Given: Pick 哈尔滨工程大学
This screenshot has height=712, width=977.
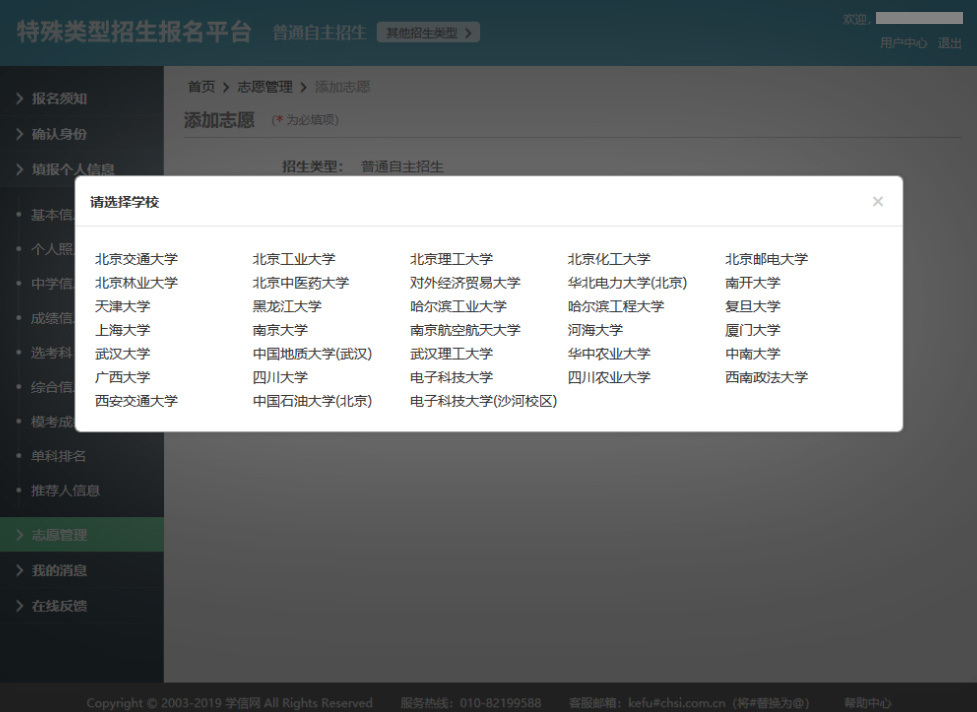Looking at the screenshot, I should click(616, 306).
